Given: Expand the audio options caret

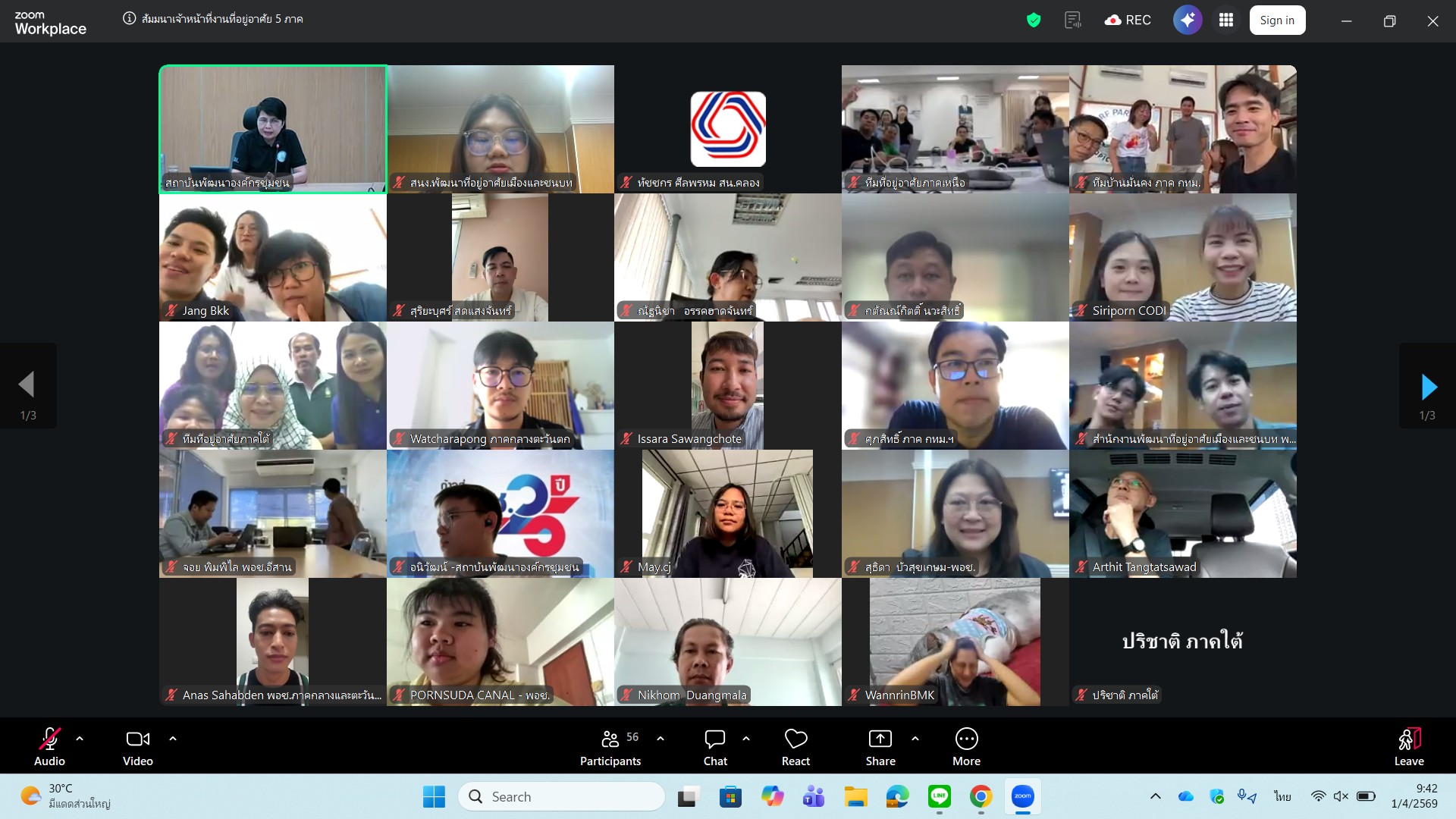Looking at the screenshot, I should coord(80,738).
